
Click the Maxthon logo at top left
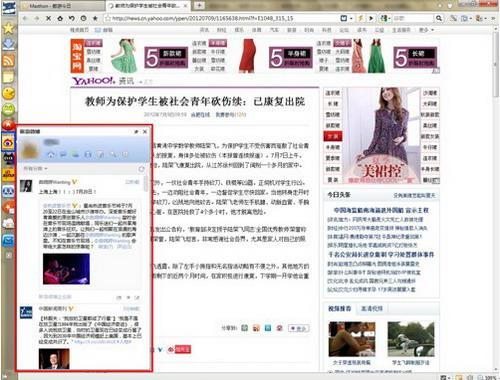[x=8, y=7]
